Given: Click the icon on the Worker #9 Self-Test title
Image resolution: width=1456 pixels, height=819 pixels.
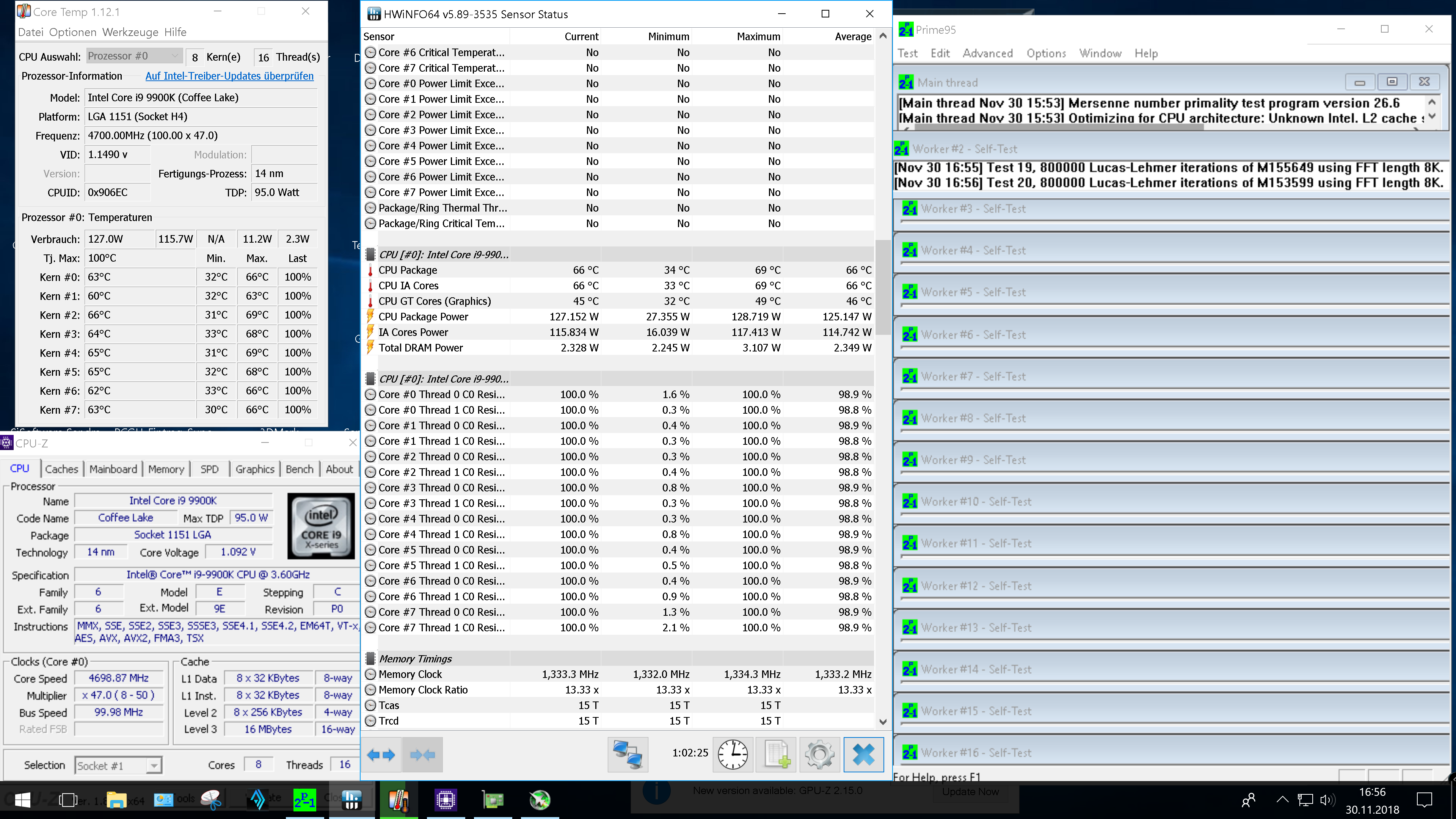Looking at the screenshot, I should pos(910,460).
